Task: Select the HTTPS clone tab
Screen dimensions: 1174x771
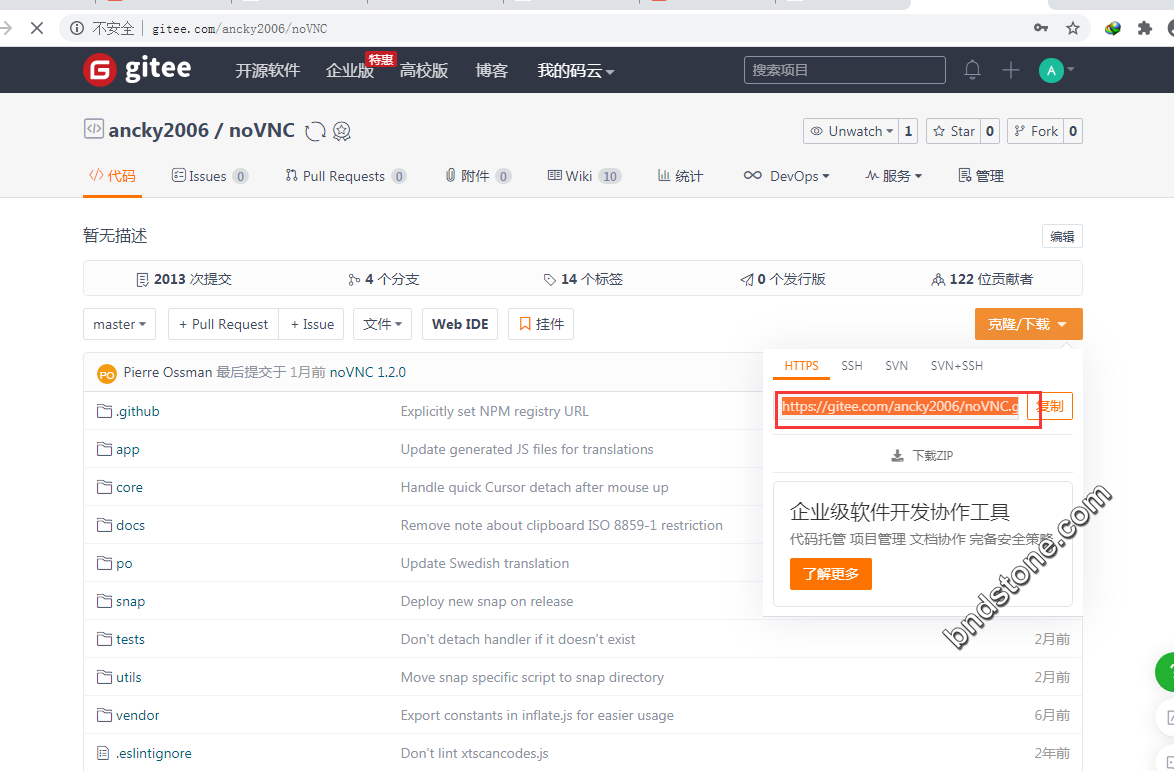Action: coord(801,365)
